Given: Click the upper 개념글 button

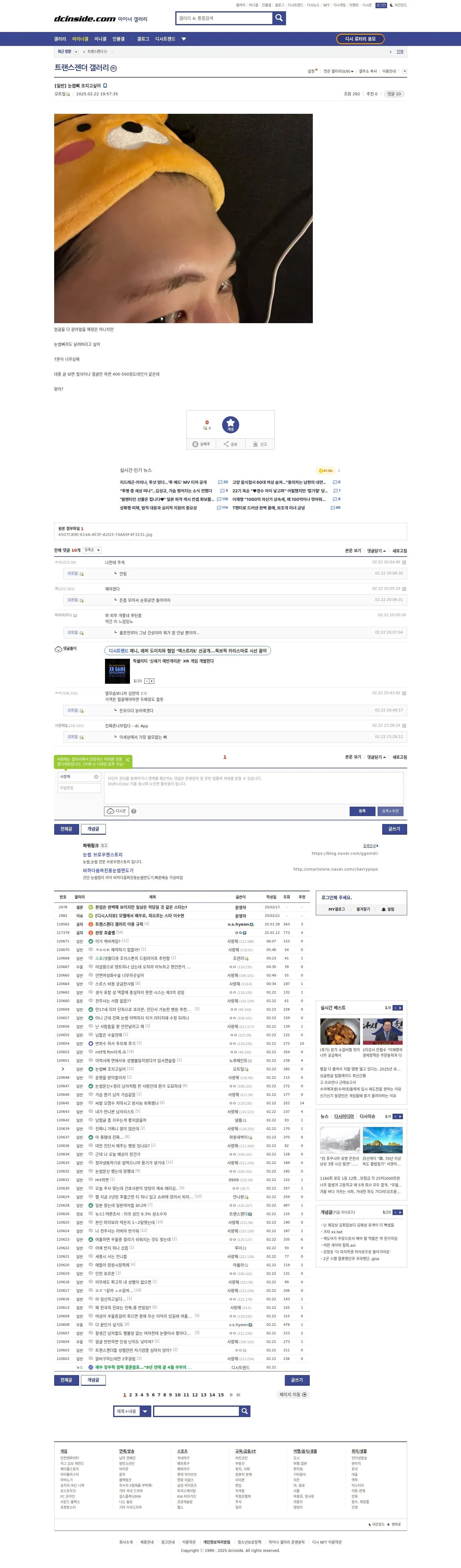Looking at the screenshot, I should click(x=93, y=829).
